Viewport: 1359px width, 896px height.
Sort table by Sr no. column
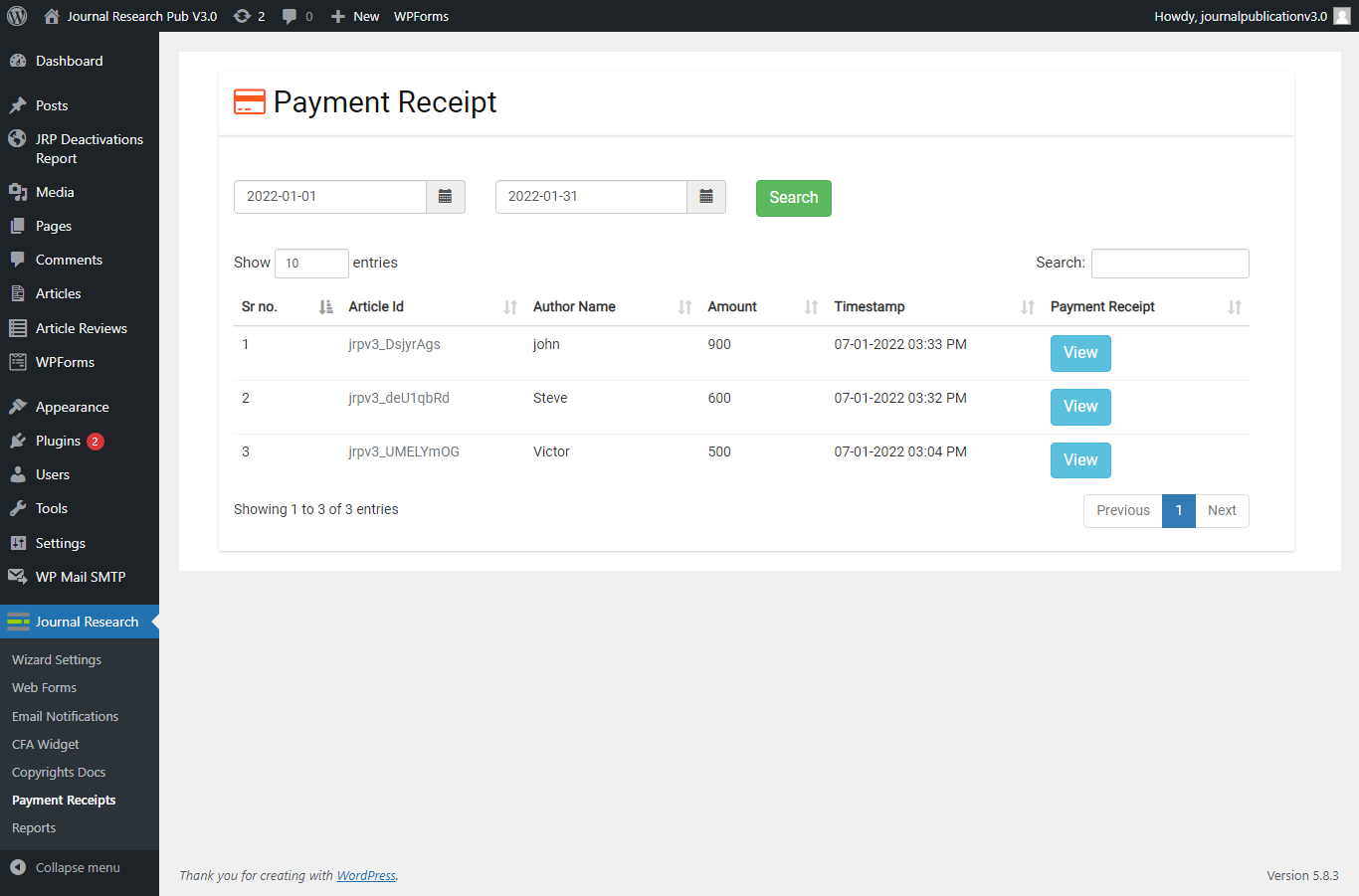pyautogui.click(x=288, y=306)
